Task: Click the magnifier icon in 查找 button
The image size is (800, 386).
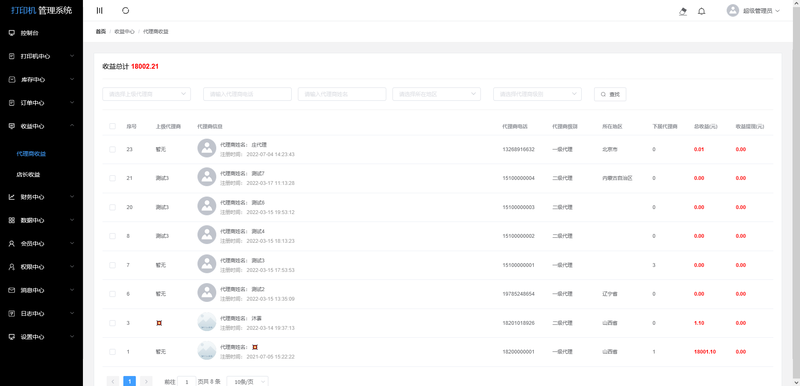Action: 603,94
